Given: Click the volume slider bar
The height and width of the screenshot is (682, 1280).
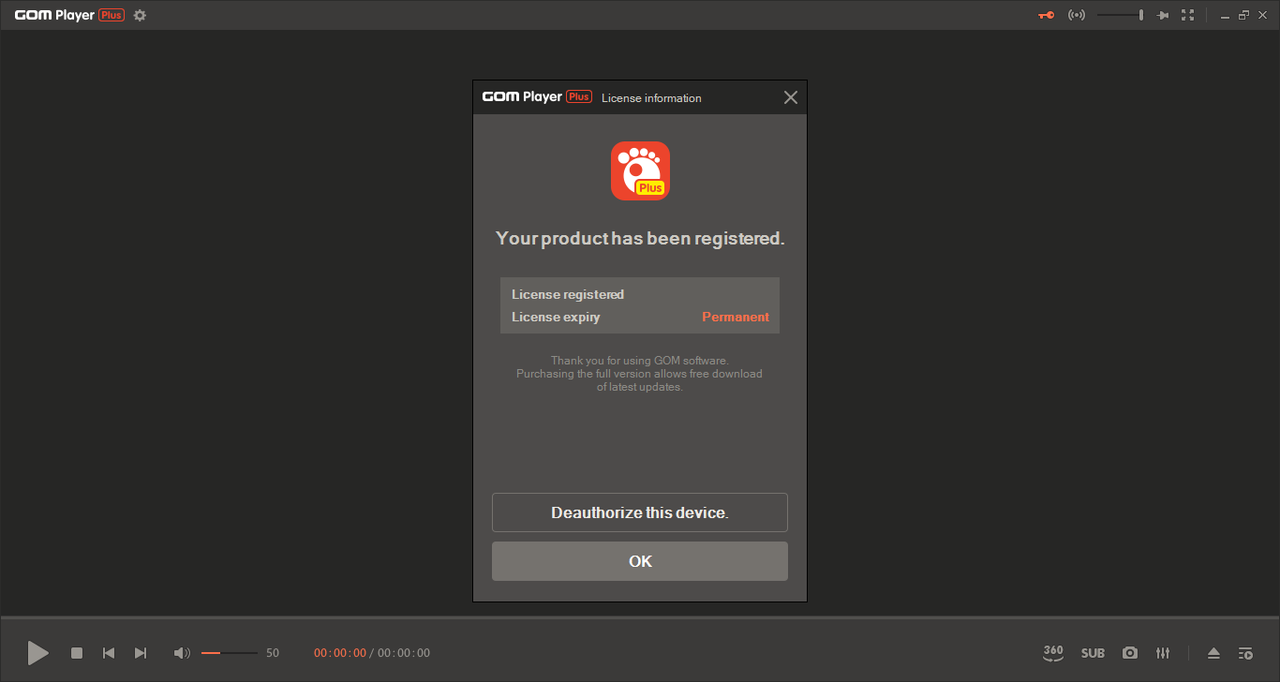Looking at the screenshot, I should coord(229,653).
